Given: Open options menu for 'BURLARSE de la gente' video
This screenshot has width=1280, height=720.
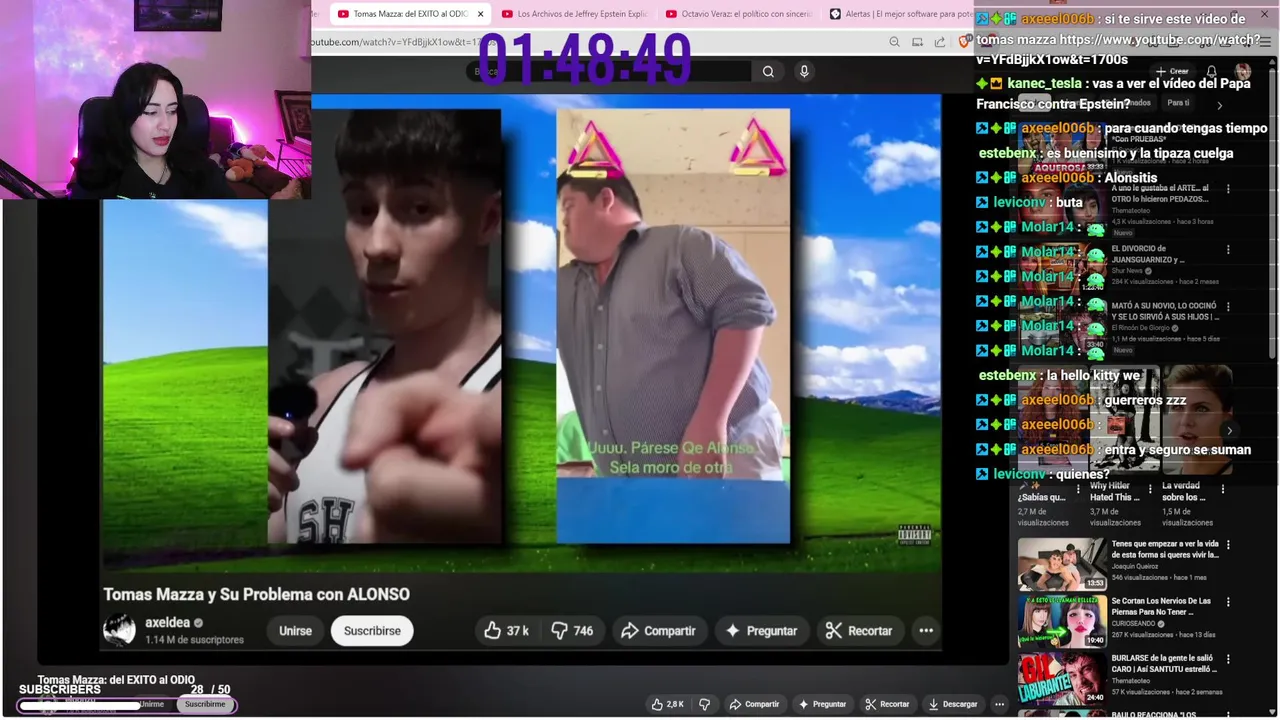Looking at the screenshot, I should point(1228,659).
